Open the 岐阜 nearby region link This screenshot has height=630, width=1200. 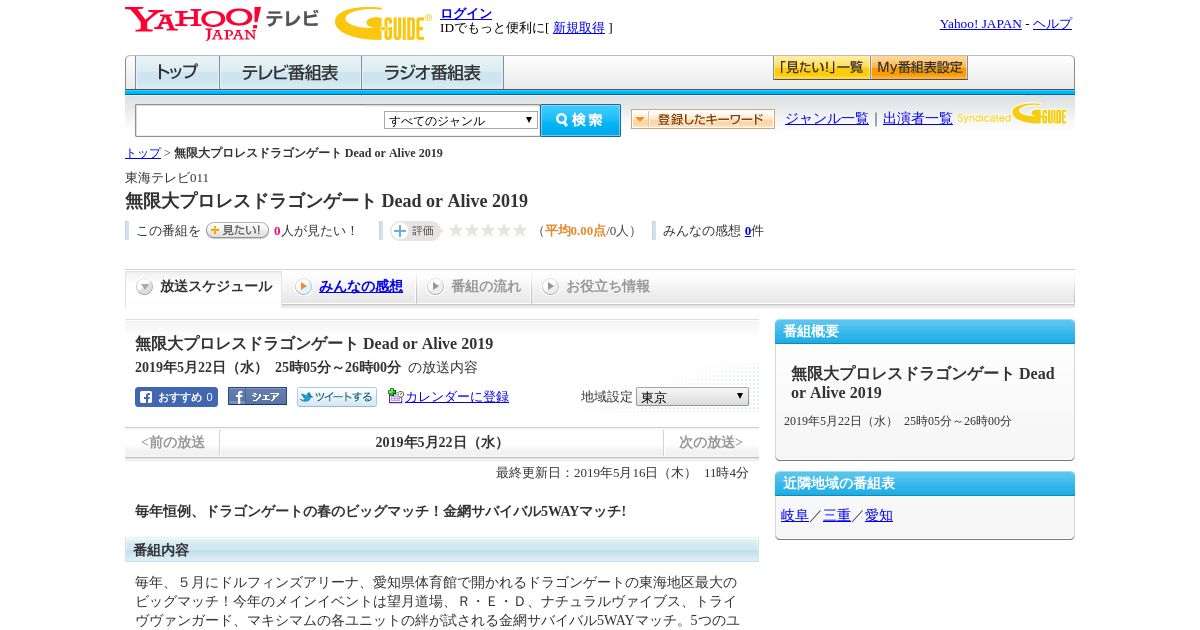795,516
